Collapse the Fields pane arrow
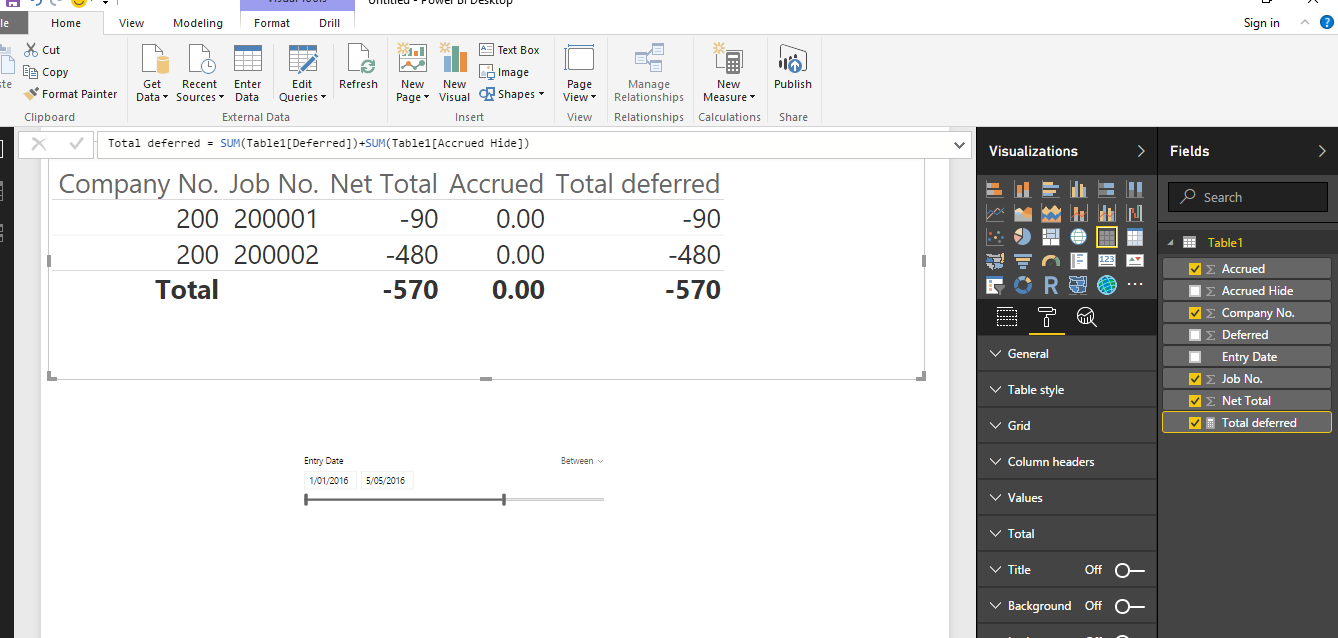 [x=1322, y=152]
